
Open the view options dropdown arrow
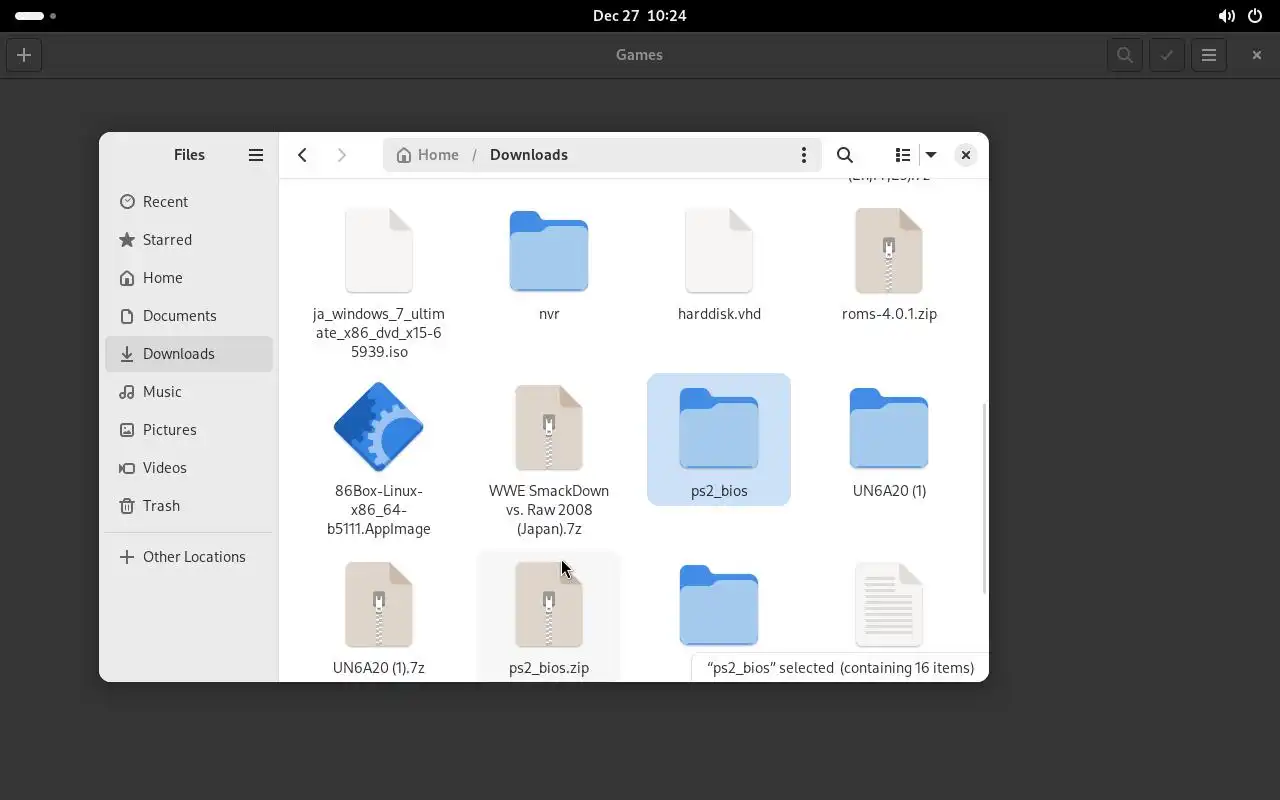click(x=931, y=155)
